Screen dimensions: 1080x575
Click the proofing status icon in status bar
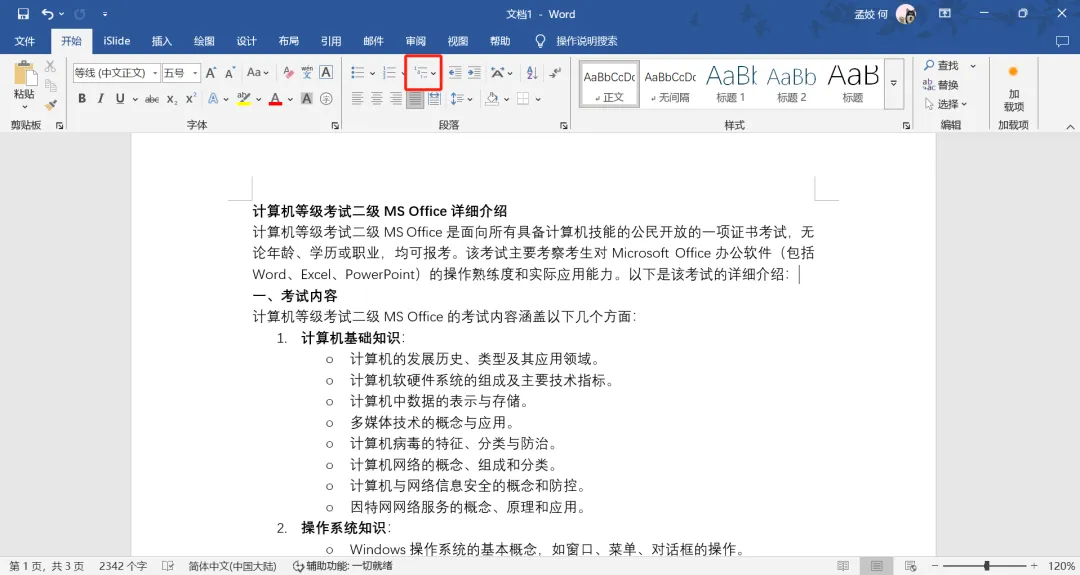[x=167, y=566]
